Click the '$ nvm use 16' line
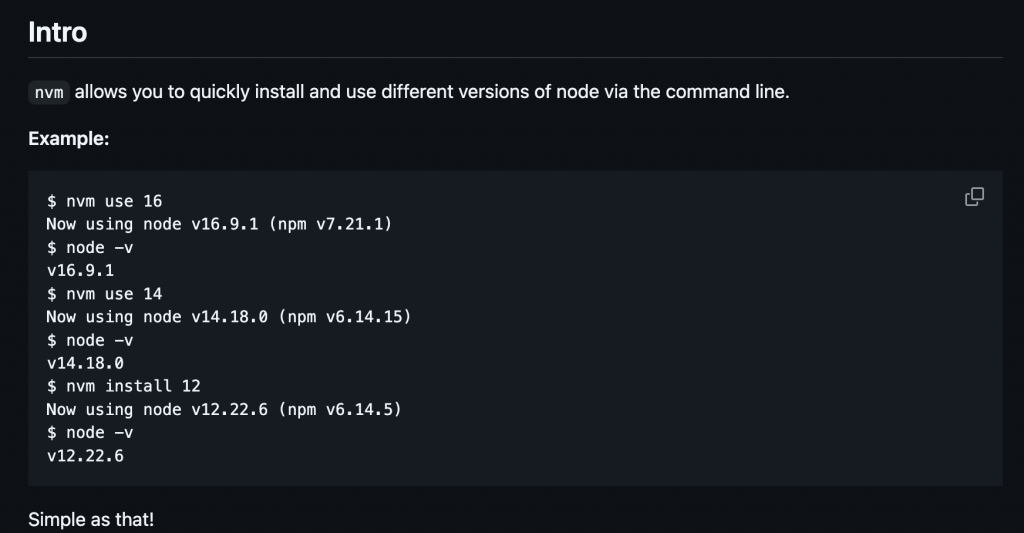Viewport: 1024px width, 533px height. point(104,201)
